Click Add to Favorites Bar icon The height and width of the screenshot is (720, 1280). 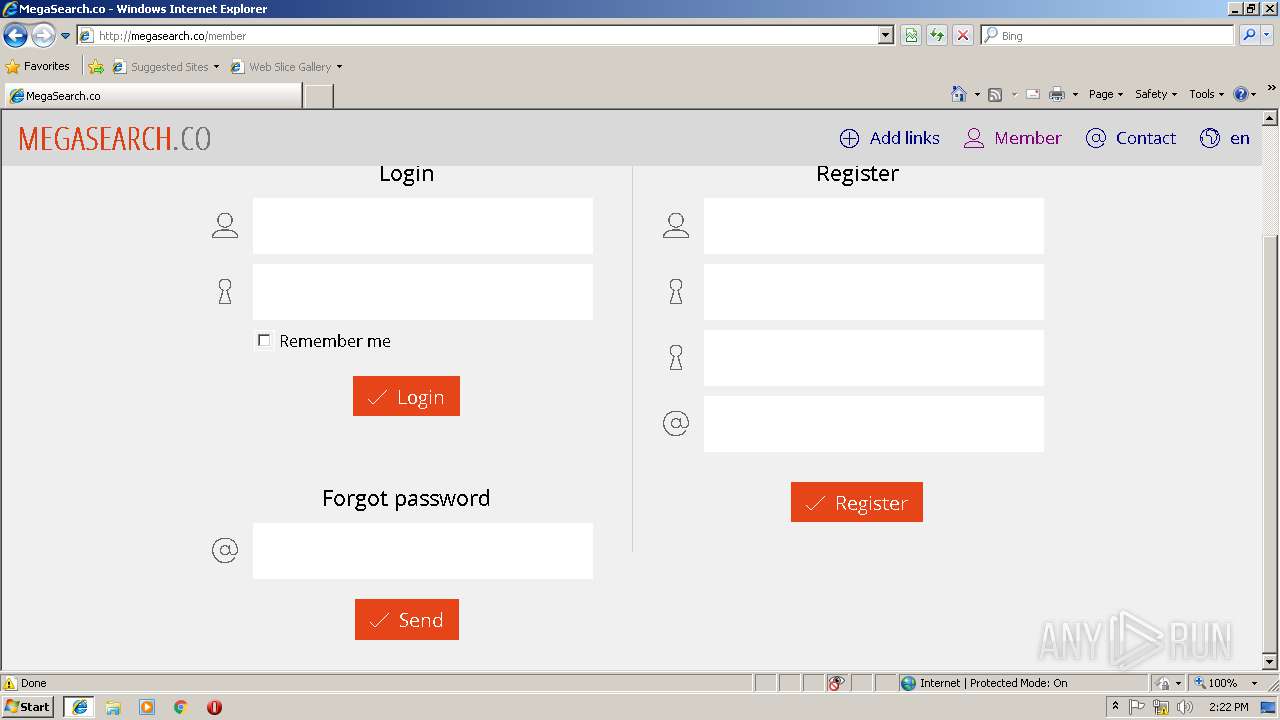[96, 67]
